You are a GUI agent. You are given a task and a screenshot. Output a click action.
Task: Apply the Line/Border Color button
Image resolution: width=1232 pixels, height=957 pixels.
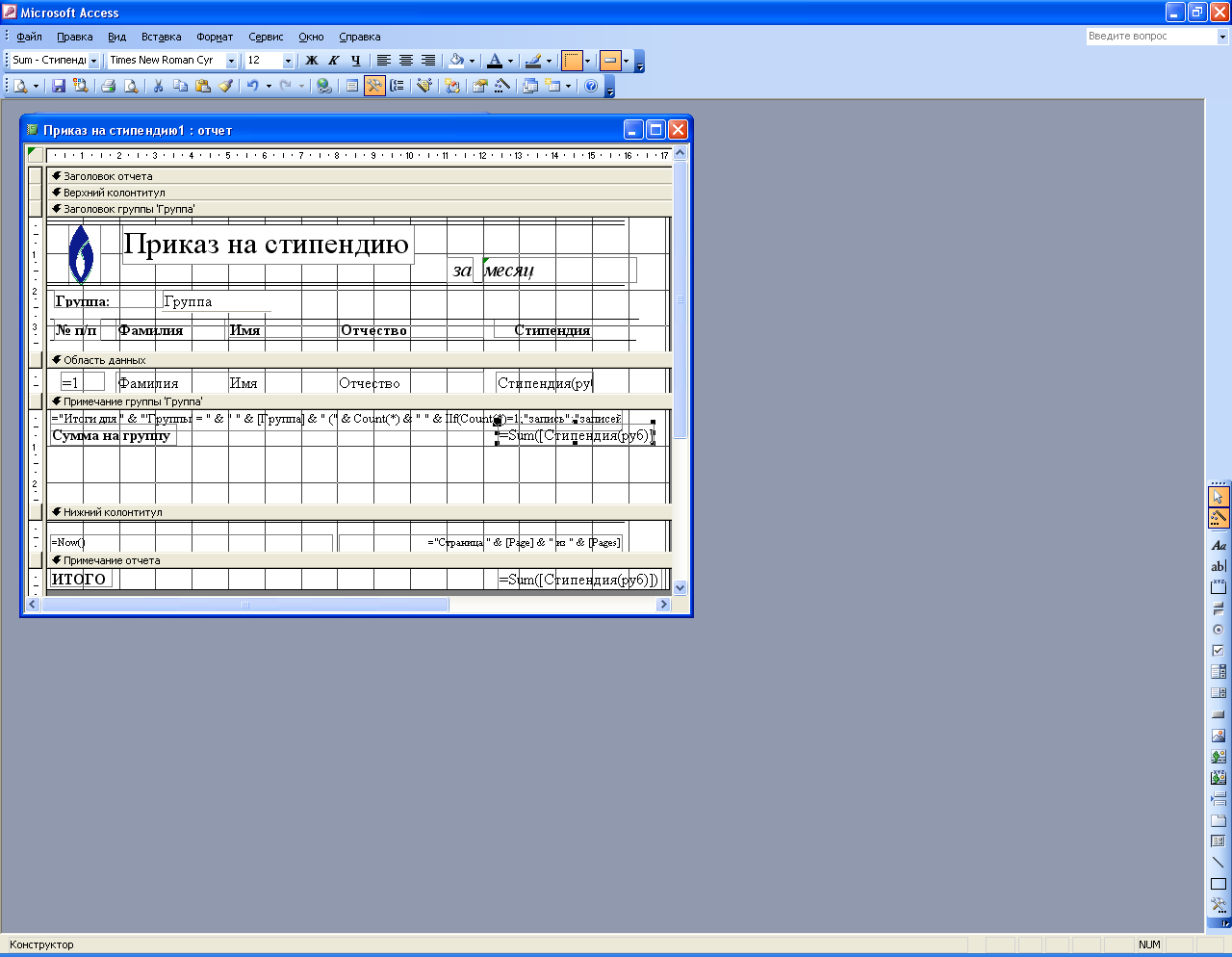tap(533, 61)
